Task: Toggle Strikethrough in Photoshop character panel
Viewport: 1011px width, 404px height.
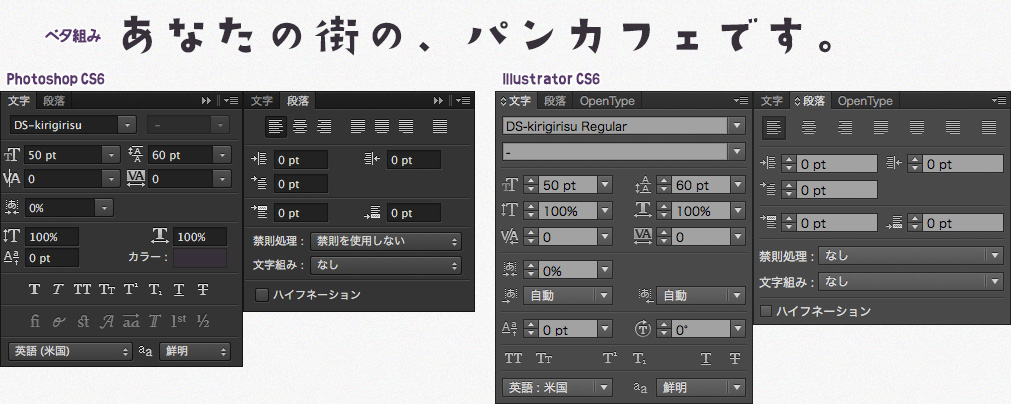Action: pyautogui.click(x=203, y=290)
